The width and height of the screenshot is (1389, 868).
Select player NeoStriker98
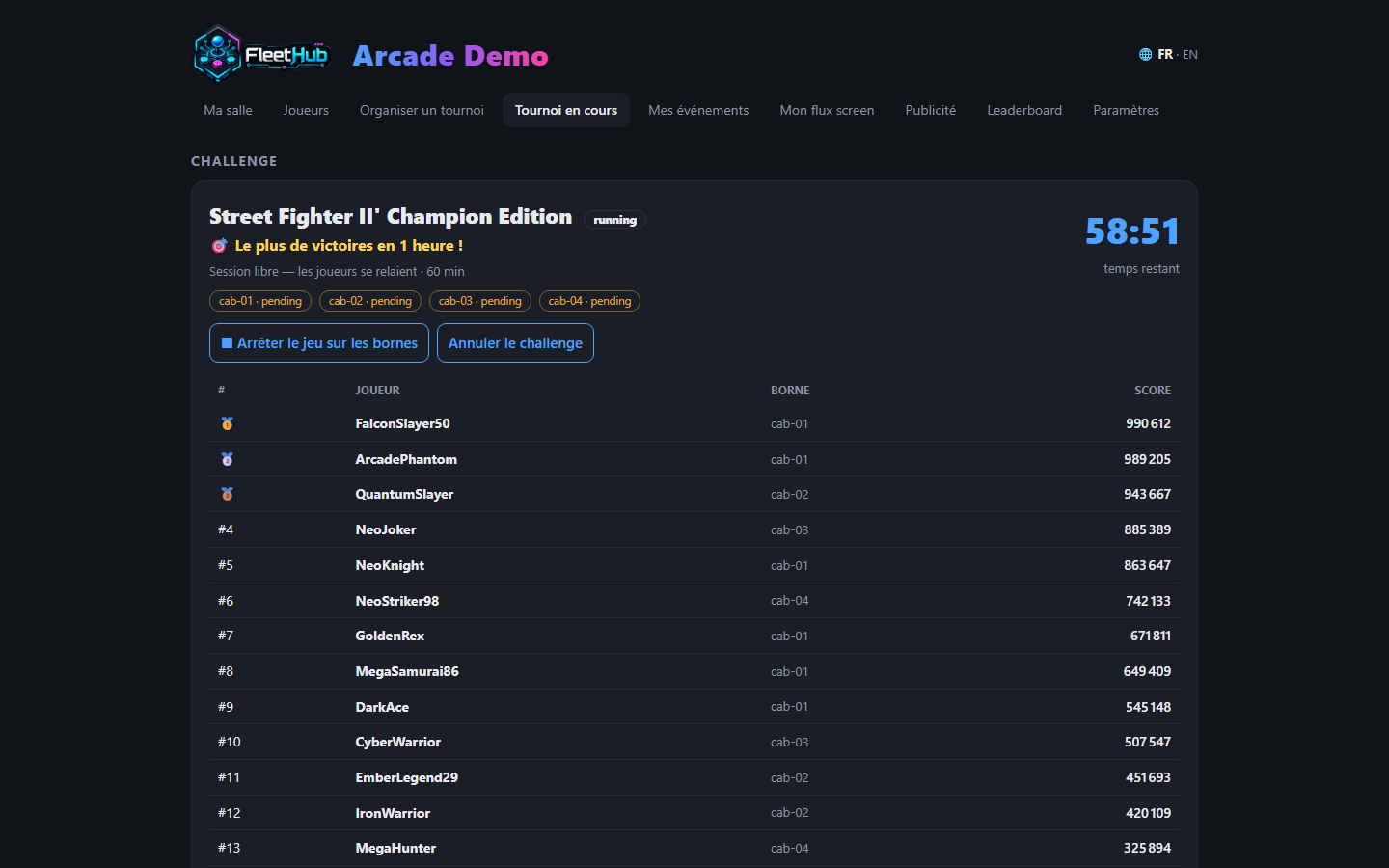point(397,601)
